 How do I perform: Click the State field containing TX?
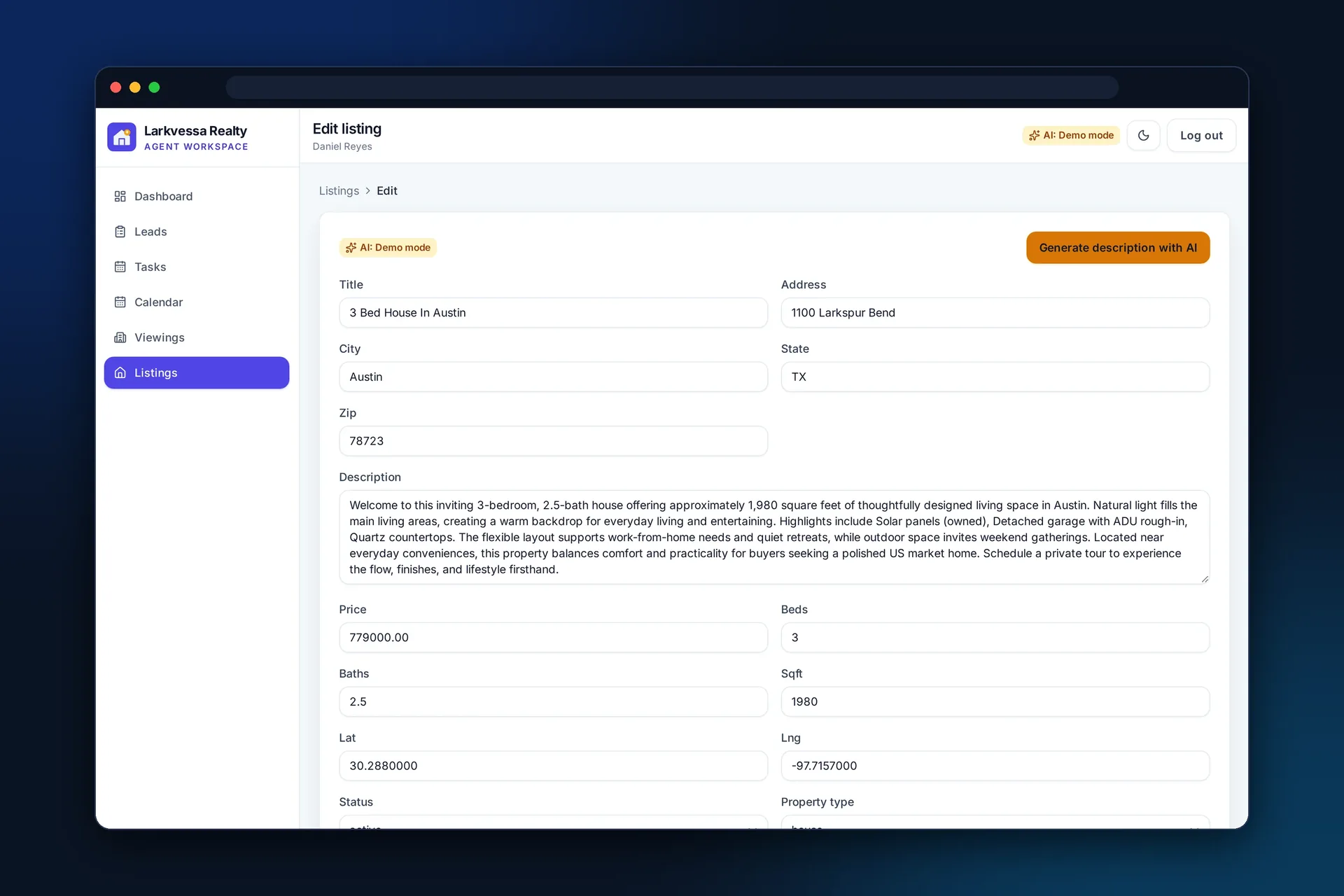tap(995, 377)
